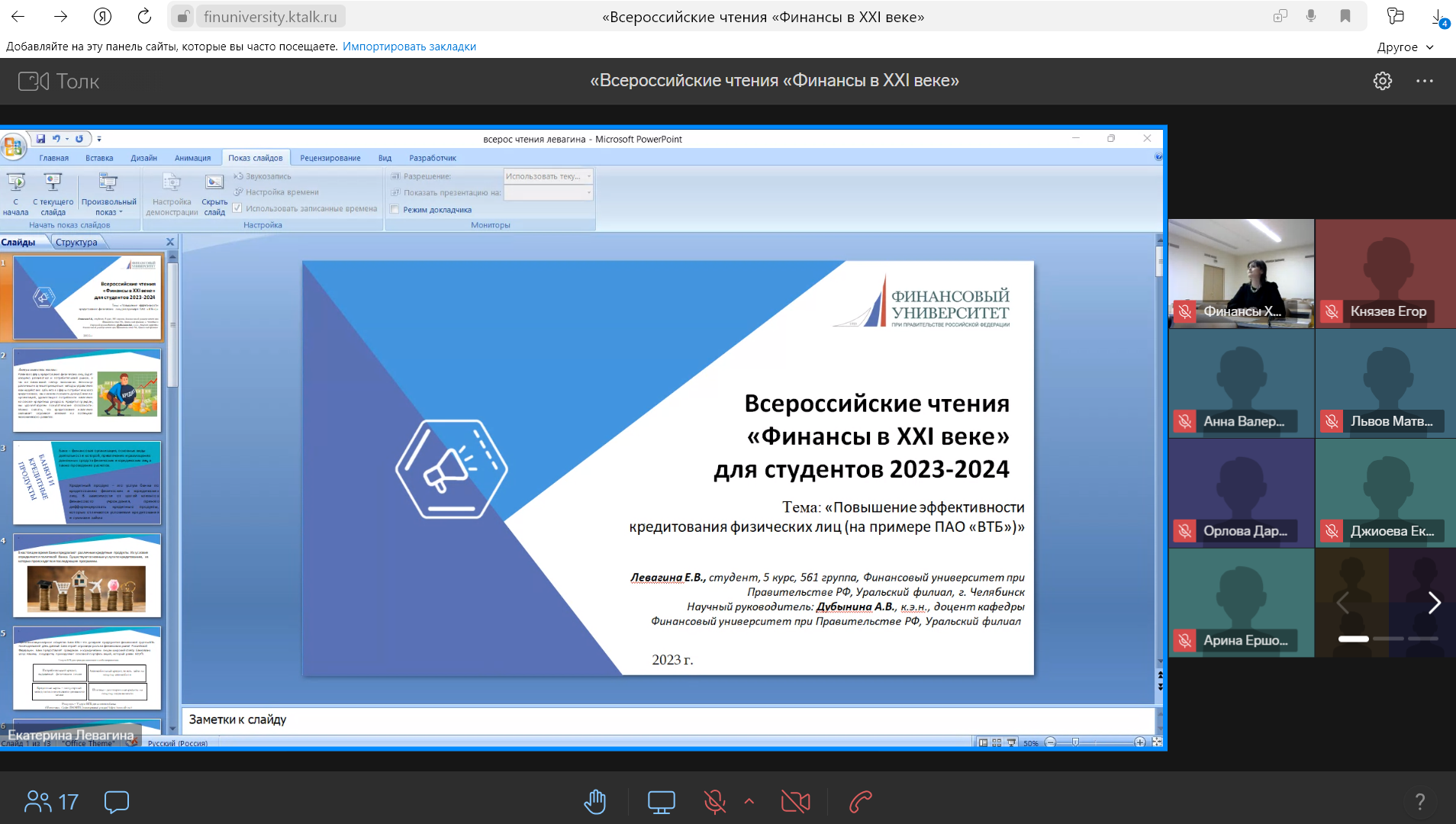Raise hand in the meeting
The width and height of the screenshot is (1456, 824).
coord(594,801)
